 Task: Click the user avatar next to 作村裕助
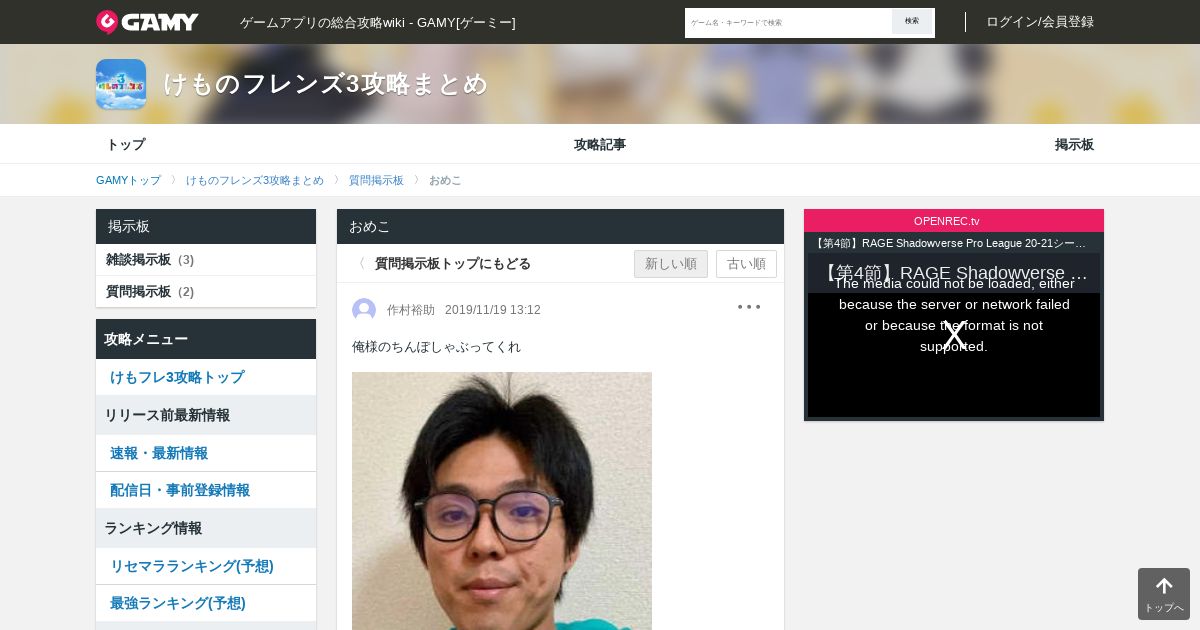364,310
